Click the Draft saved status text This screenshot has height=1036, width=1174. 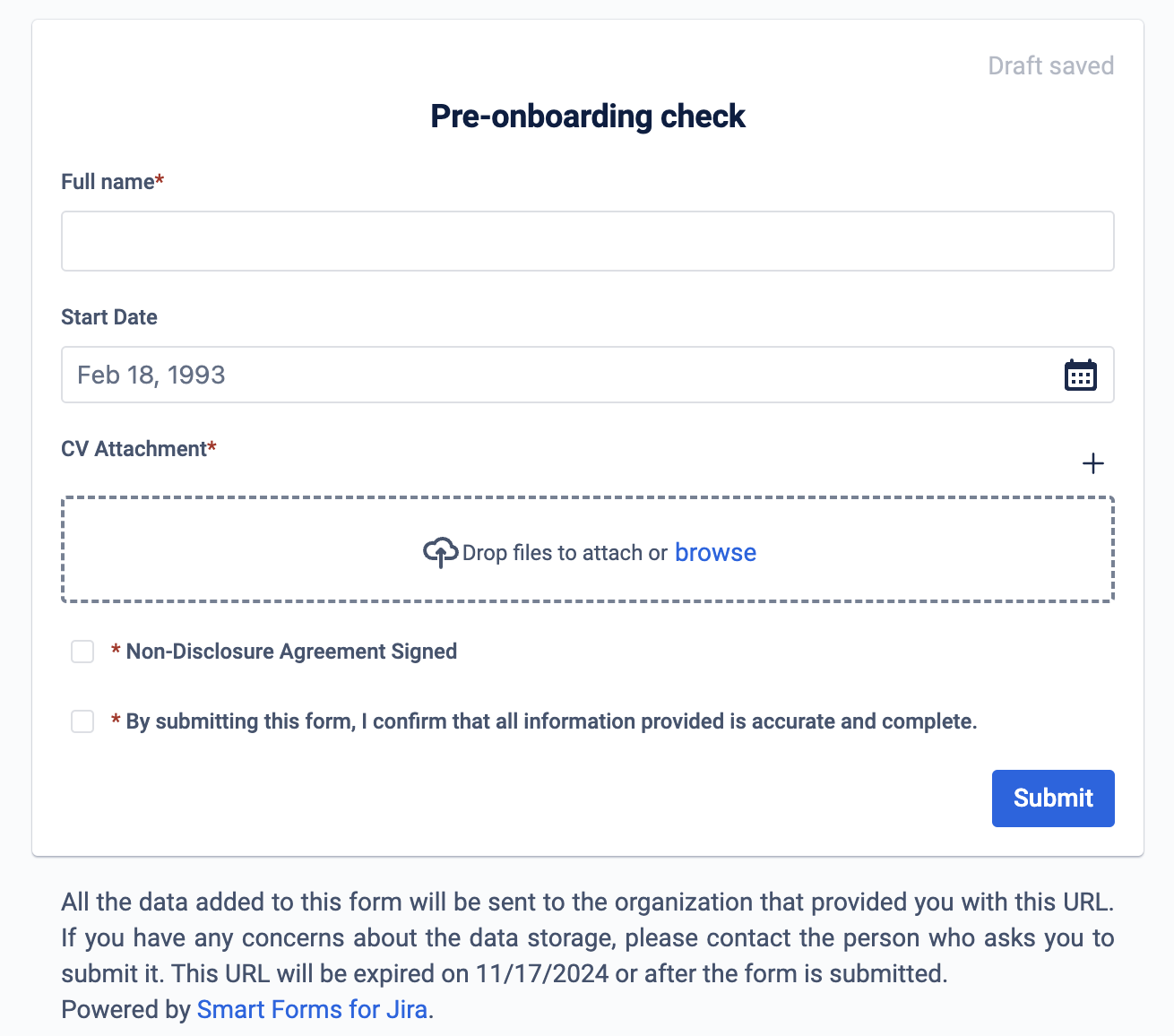1050,65
